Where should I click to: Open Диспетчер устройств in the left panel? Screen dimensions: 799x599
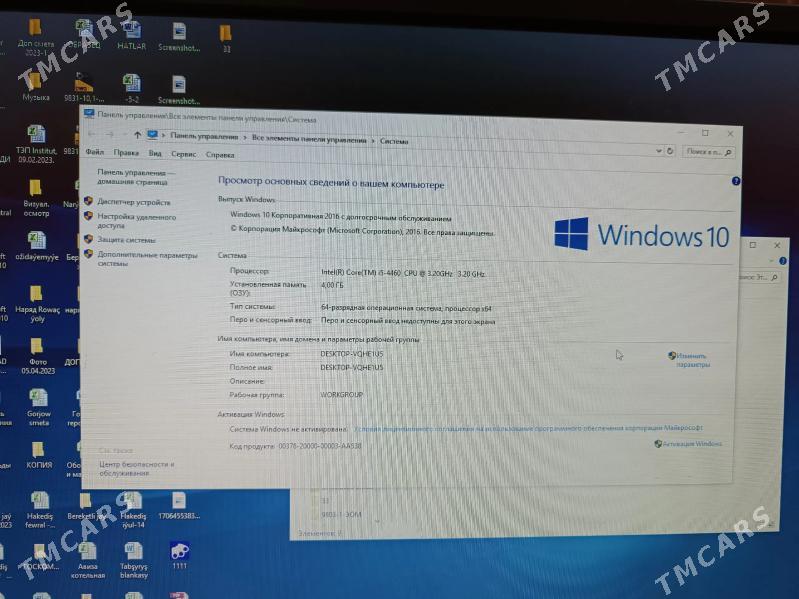tap(134, 202)
